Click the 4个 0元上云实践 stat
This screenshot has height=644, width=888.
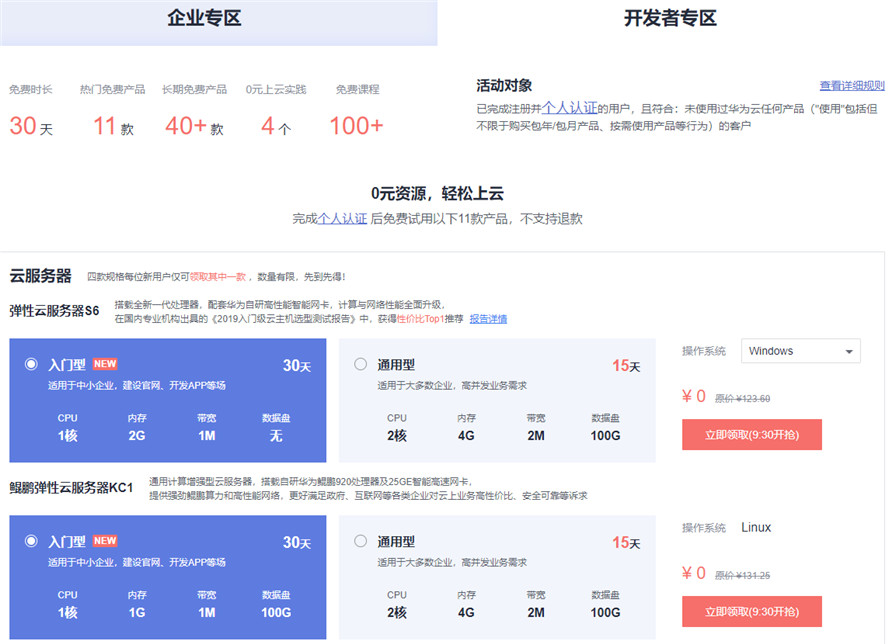275,127
